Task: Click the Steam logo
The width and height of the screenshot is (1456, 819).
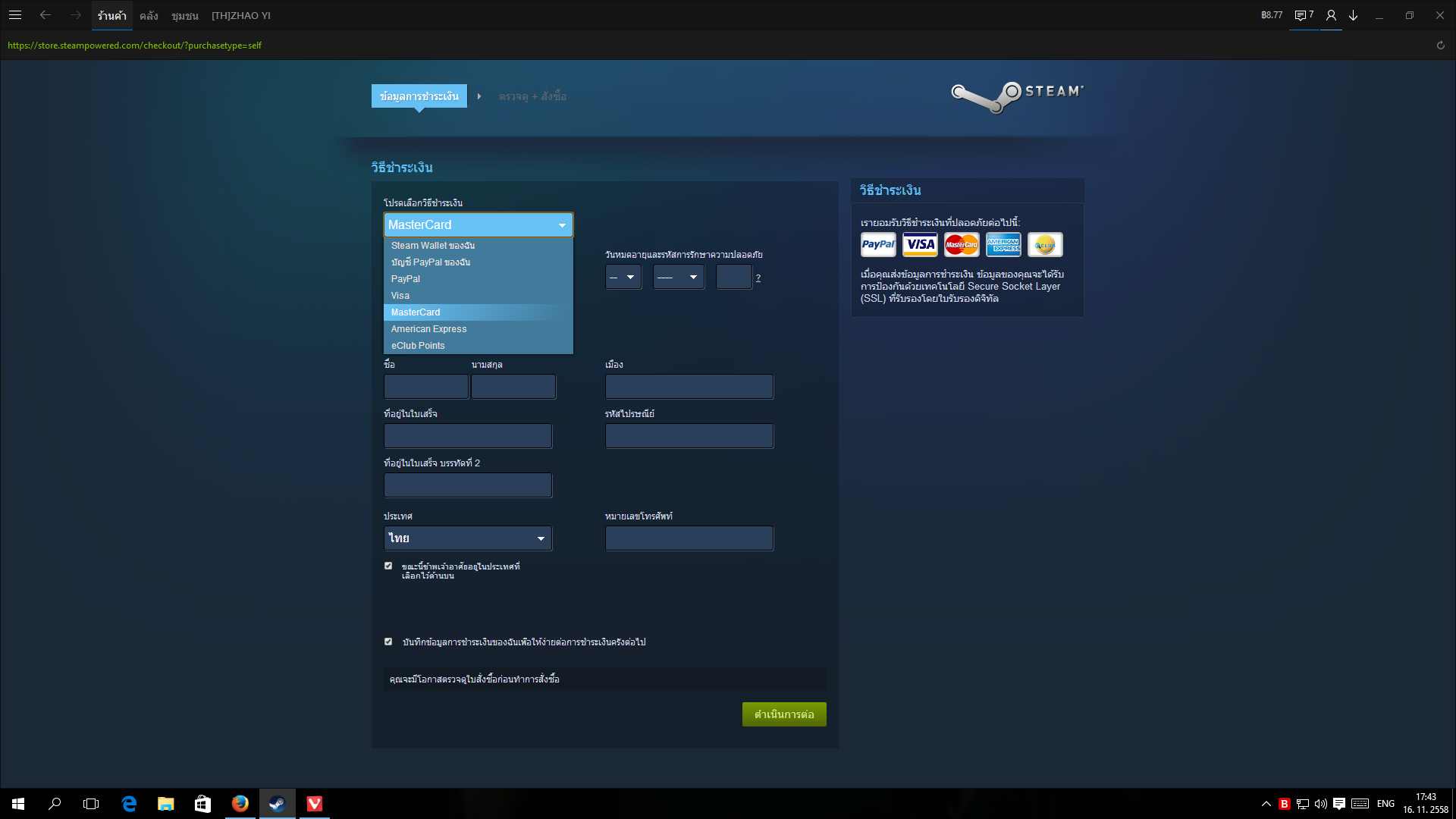Action: (1017, 97)
